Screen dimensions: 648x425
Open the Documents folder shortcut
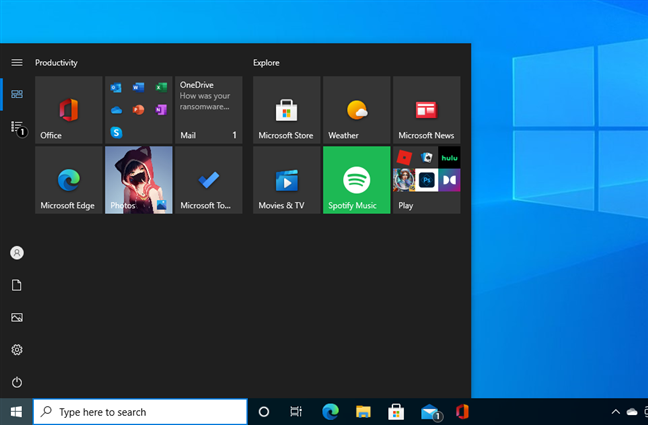(x=17, y=285)
